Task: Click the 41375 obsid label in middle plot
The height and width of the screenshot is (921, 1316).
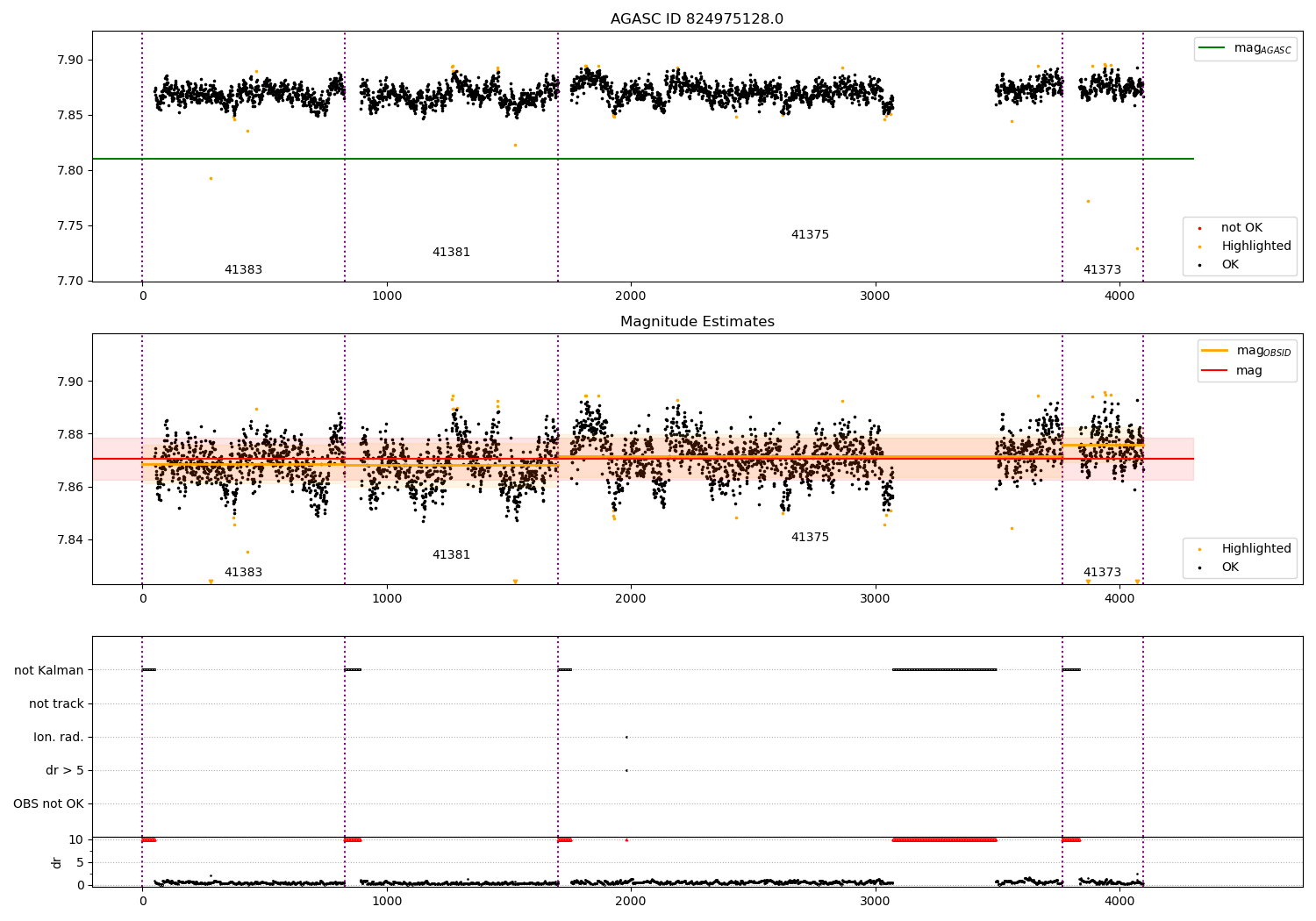Action: (x=810, y=538)
